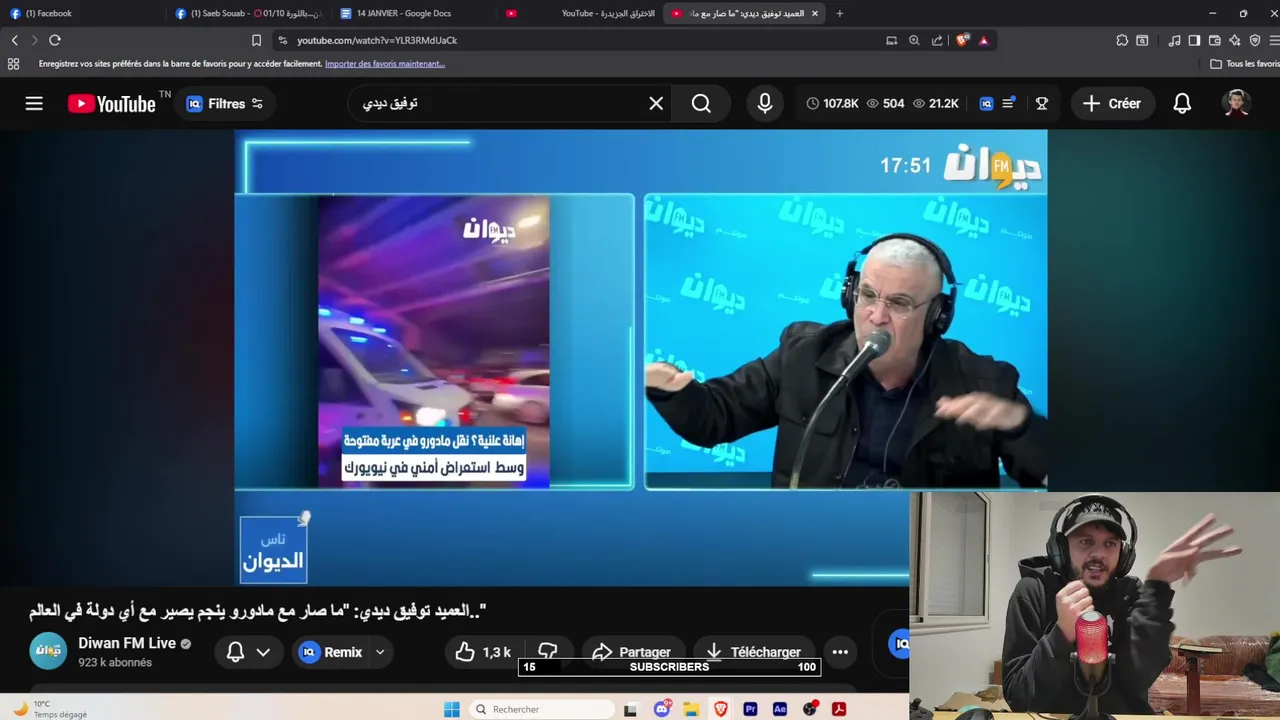Open the weather widget showing 10°C
The width and height of the screenshot is (1280, 720).
coord(50,709)
